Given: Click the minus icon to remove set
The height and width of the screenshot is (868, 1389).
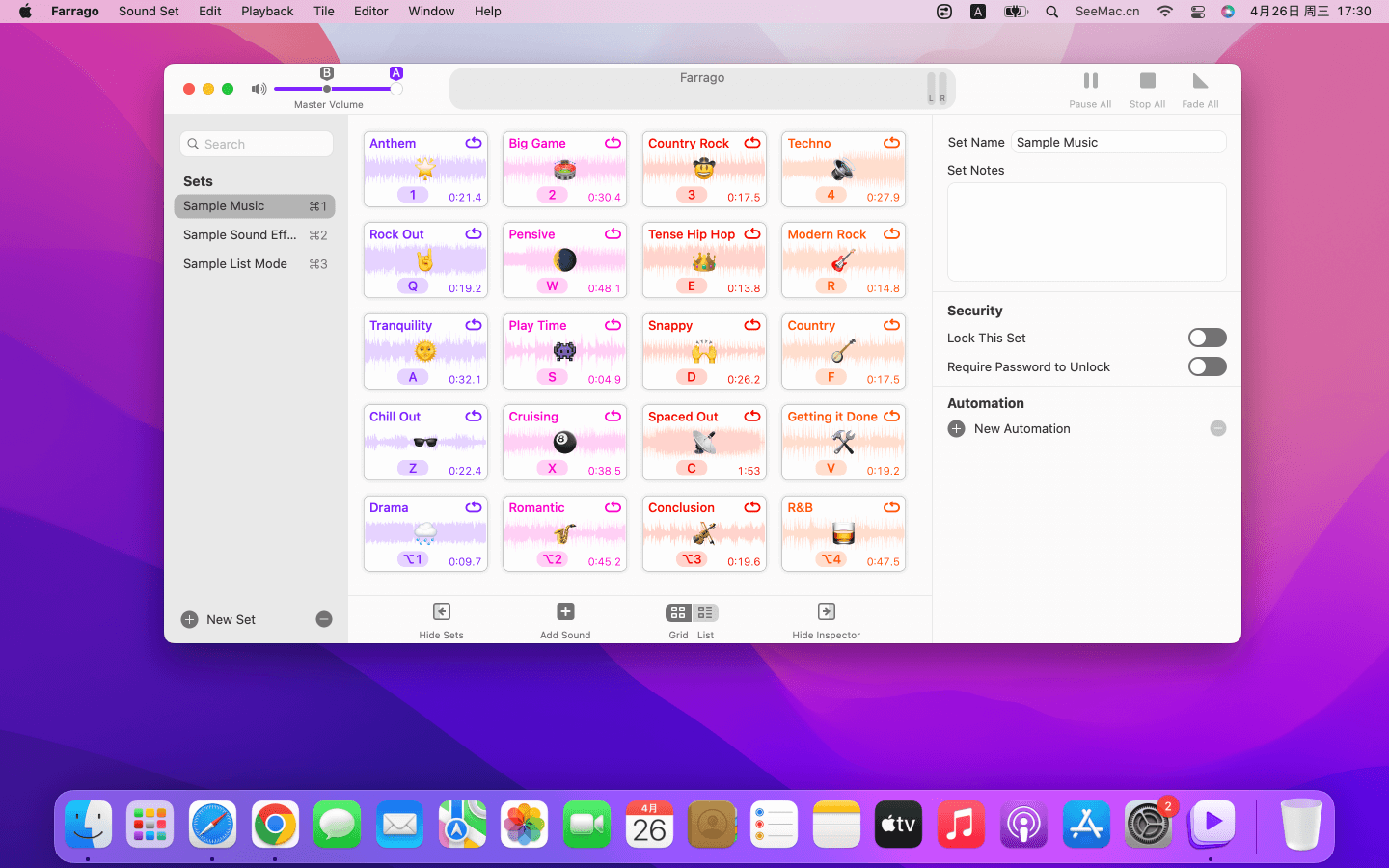Looking at the screenshot, I should point(324,619).
